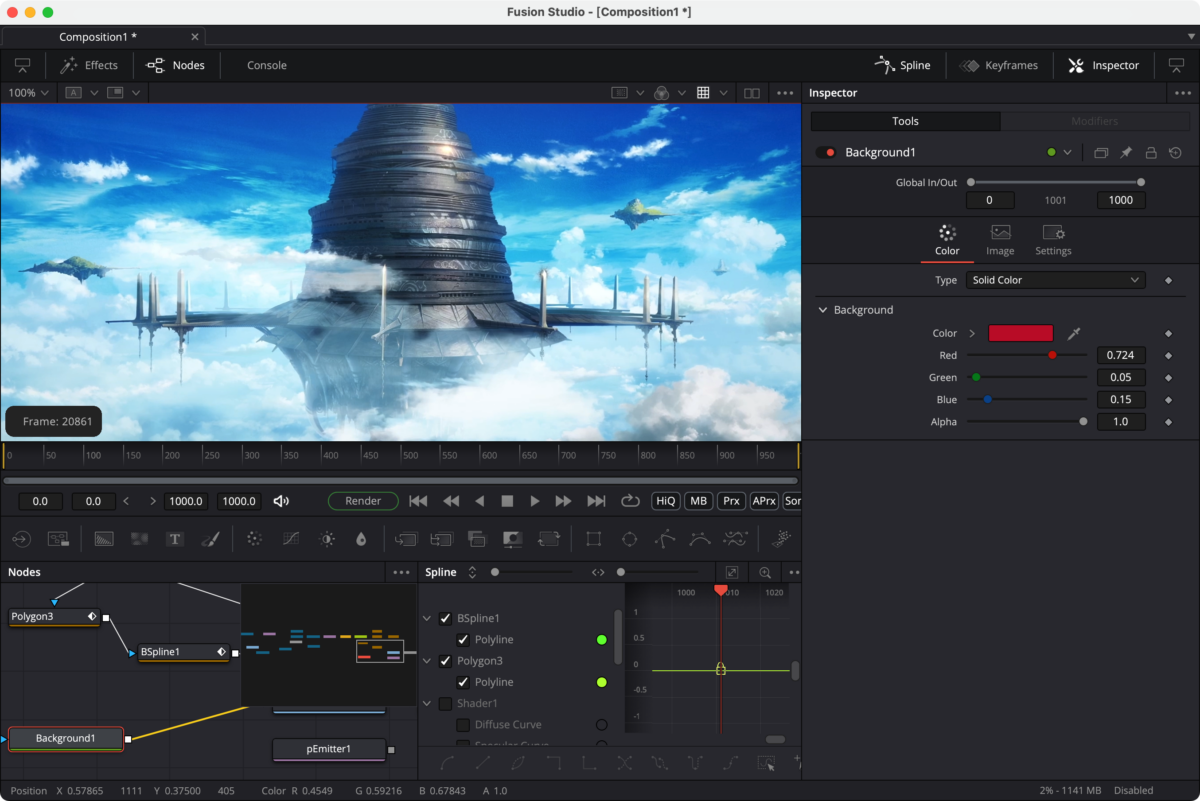Screen dimensions: 1200x801
Task: Open the Image tab of Background1
Action: click(1000, 240)
